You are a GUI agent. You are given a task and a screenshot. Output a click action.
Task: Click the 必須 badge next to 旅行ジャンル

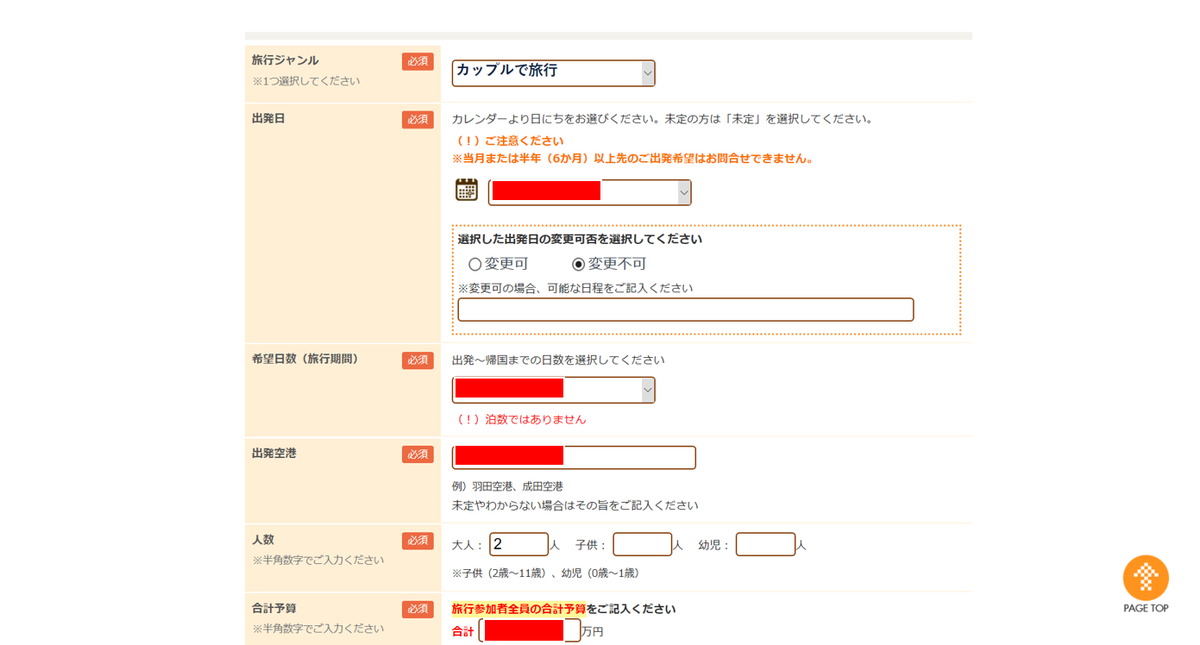coord(418,61)
